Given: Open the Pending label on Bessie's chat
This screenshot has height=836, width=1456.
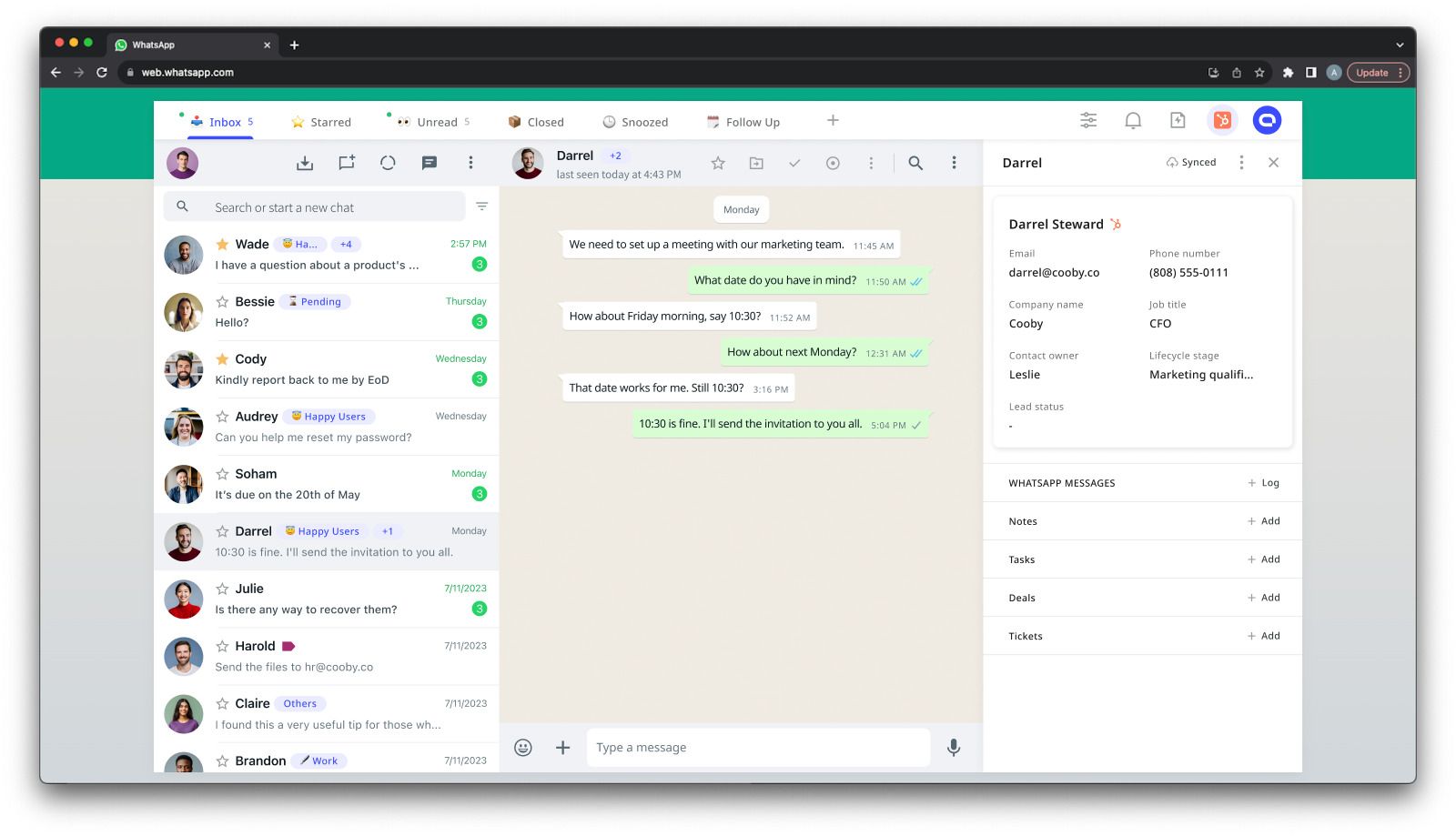Looking at the screenshot, I should (x=315, y=301).
